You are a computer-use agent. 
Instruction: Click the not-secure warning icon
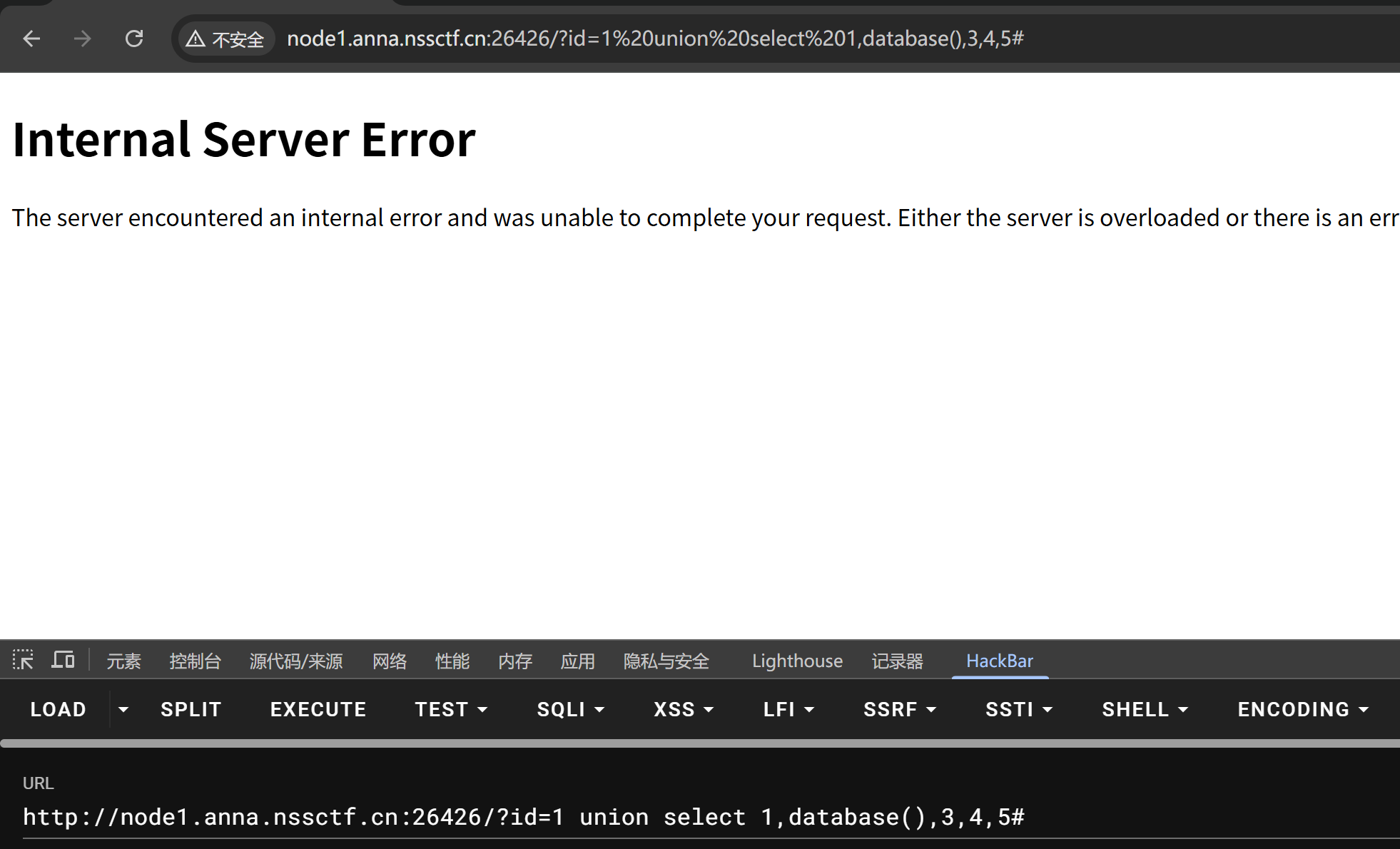coord(196,39)
